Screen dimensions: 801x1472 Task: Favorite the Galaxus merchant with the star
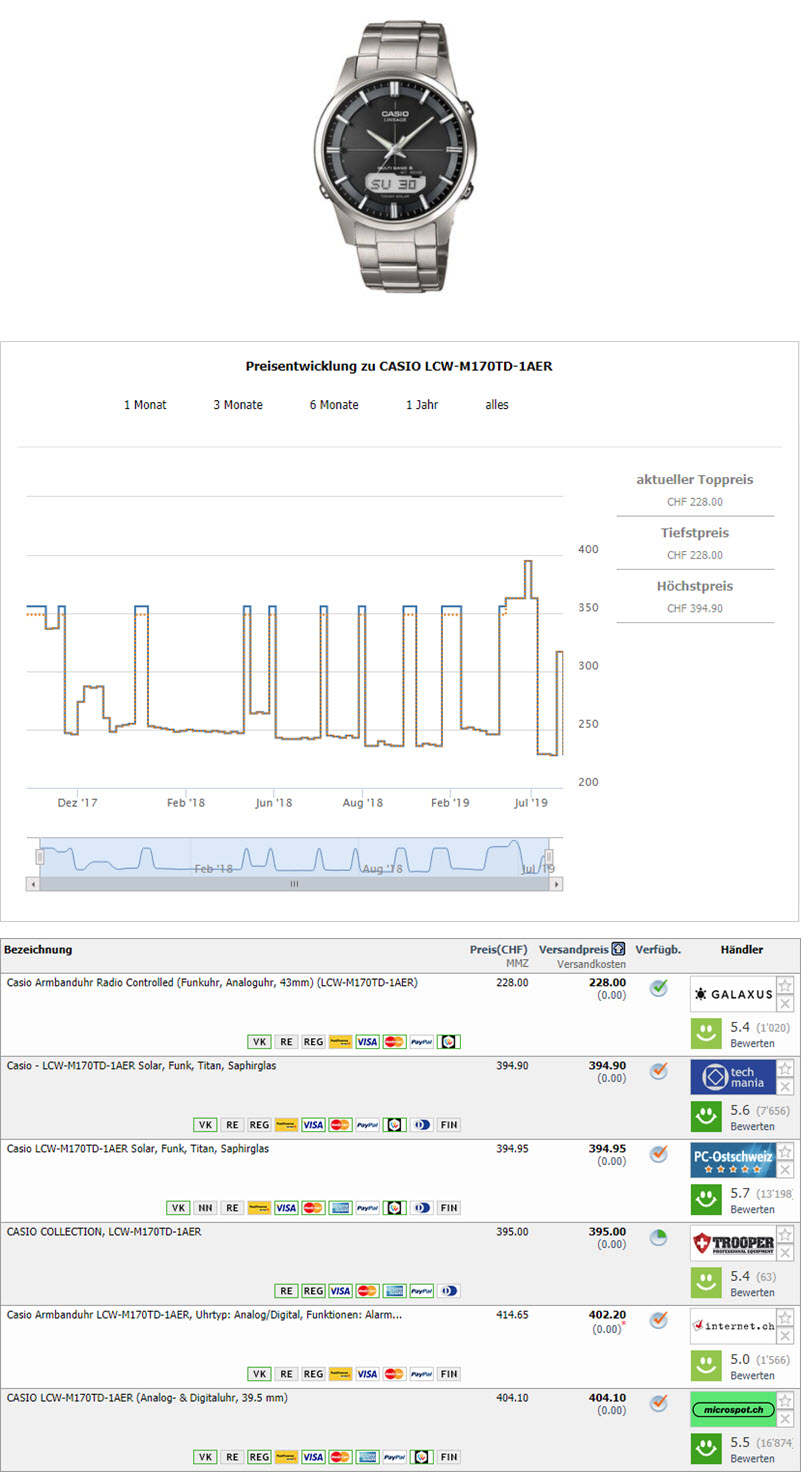coord(785,986)
